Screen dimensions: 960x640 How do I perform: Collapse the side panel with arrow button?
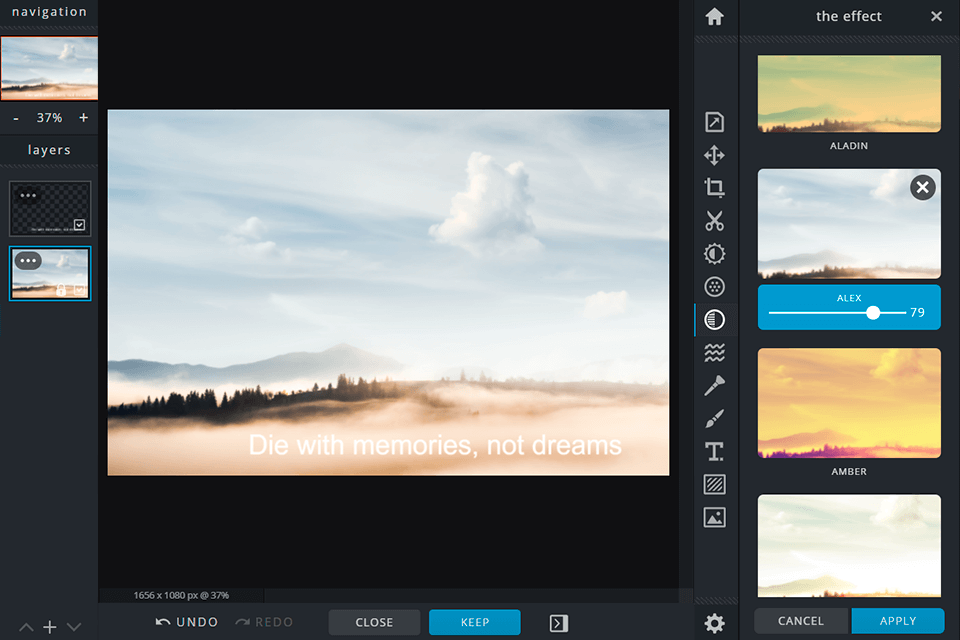(559, 623)
